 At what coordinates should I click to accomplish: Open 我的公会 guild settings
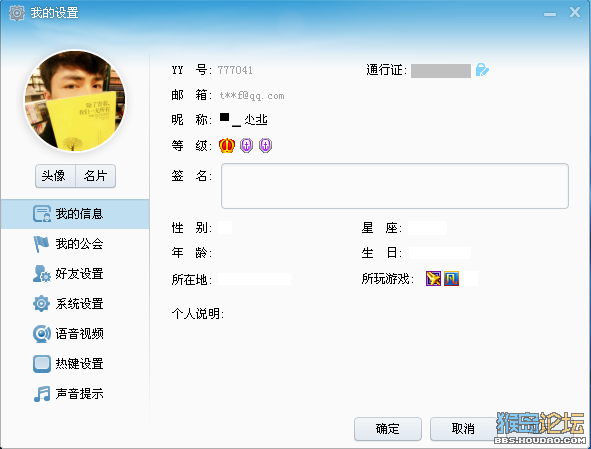(x=75, y=244)
